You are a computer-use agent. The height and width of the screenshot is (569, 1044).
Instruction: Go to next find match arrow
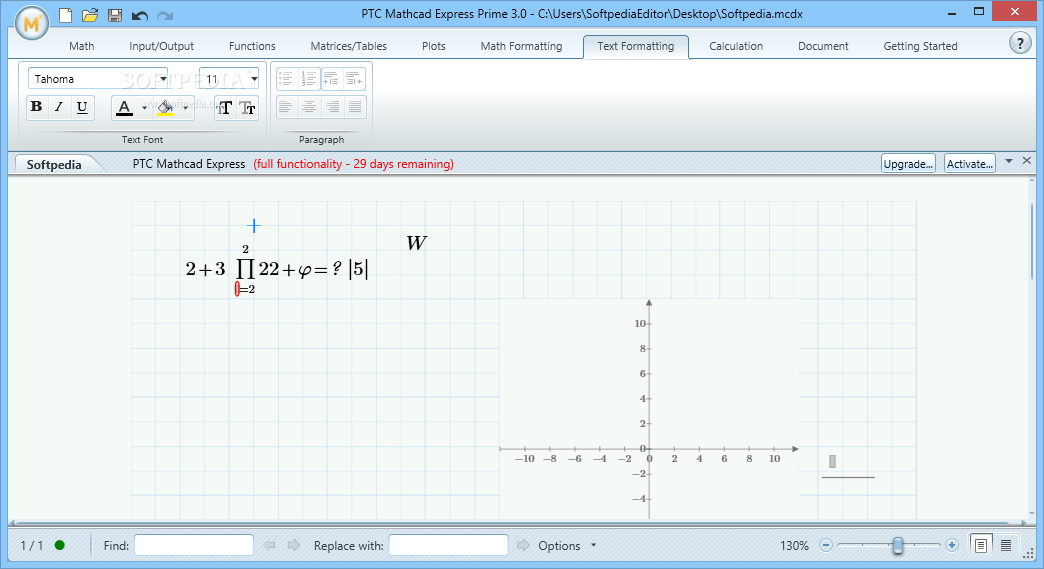point(294,545)
